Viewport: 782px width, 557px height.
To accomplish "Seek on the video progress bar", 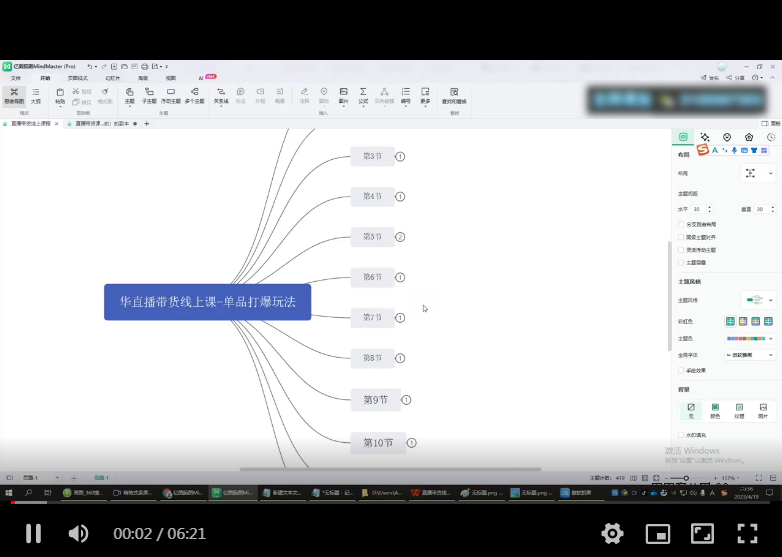I will pyautogui.click(x=391, y=502).
